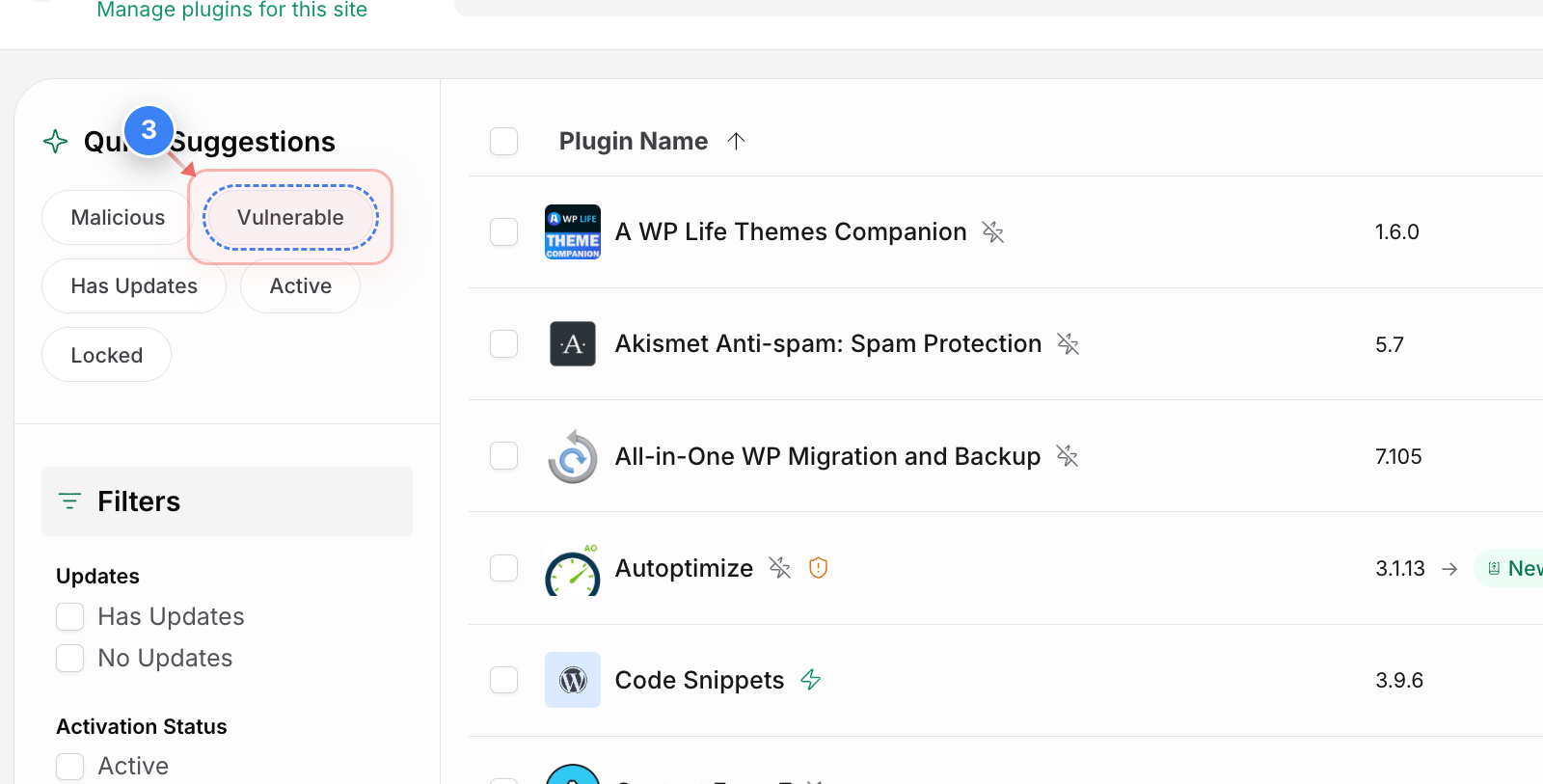
Task: Open the Autoptimize plugin name
Action: (684, 568)
